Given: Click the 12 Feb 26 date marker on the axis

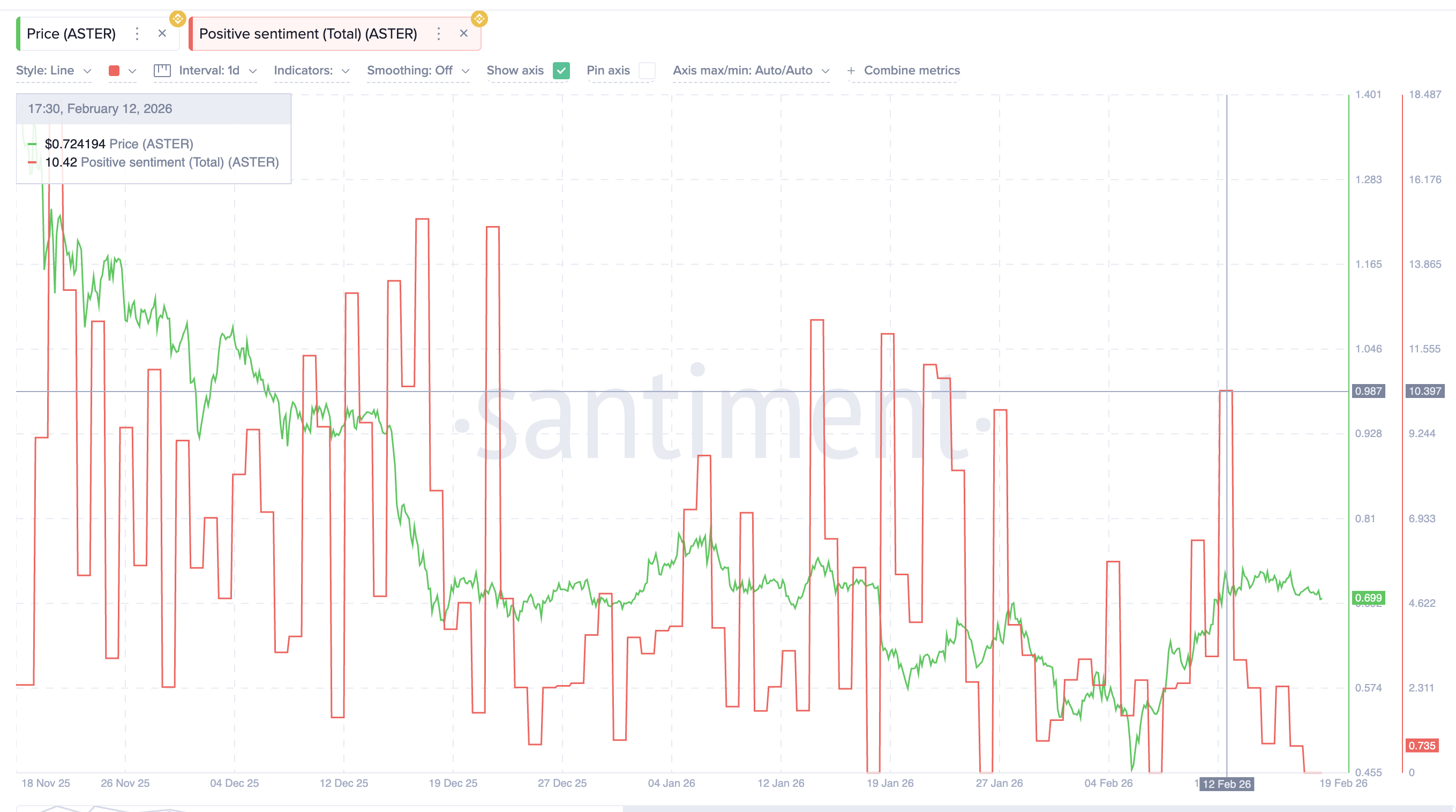Looking at the screenshot, I should 1226,784.
